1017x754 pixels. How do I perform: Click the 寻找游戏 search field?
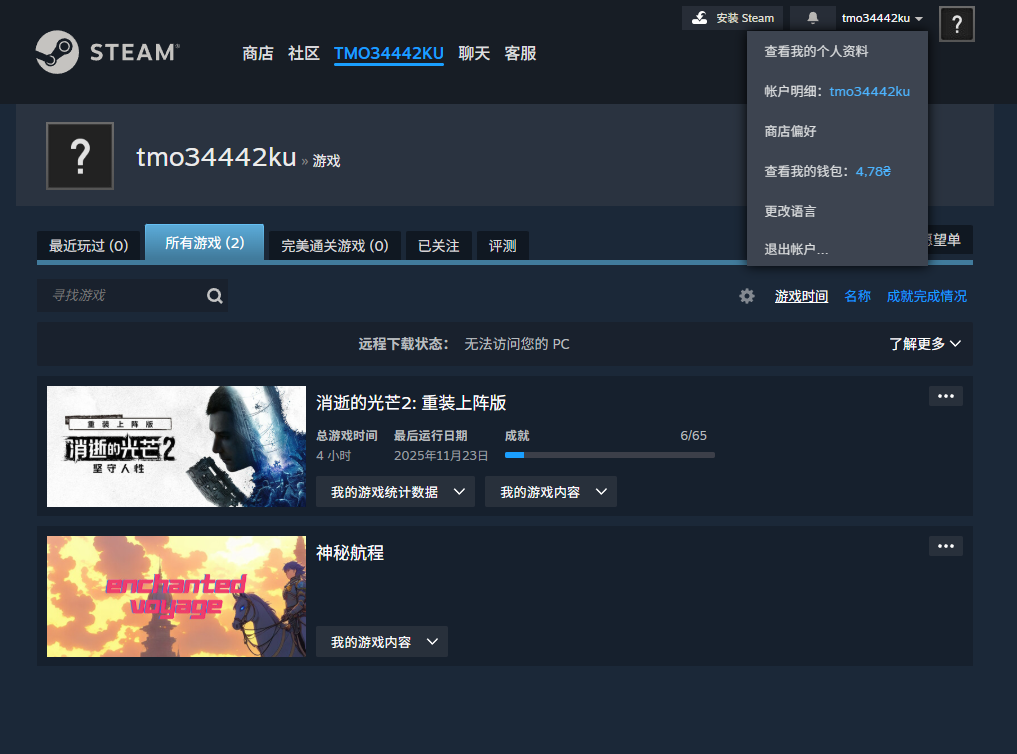pyautogui.click(x=120, y=295)
